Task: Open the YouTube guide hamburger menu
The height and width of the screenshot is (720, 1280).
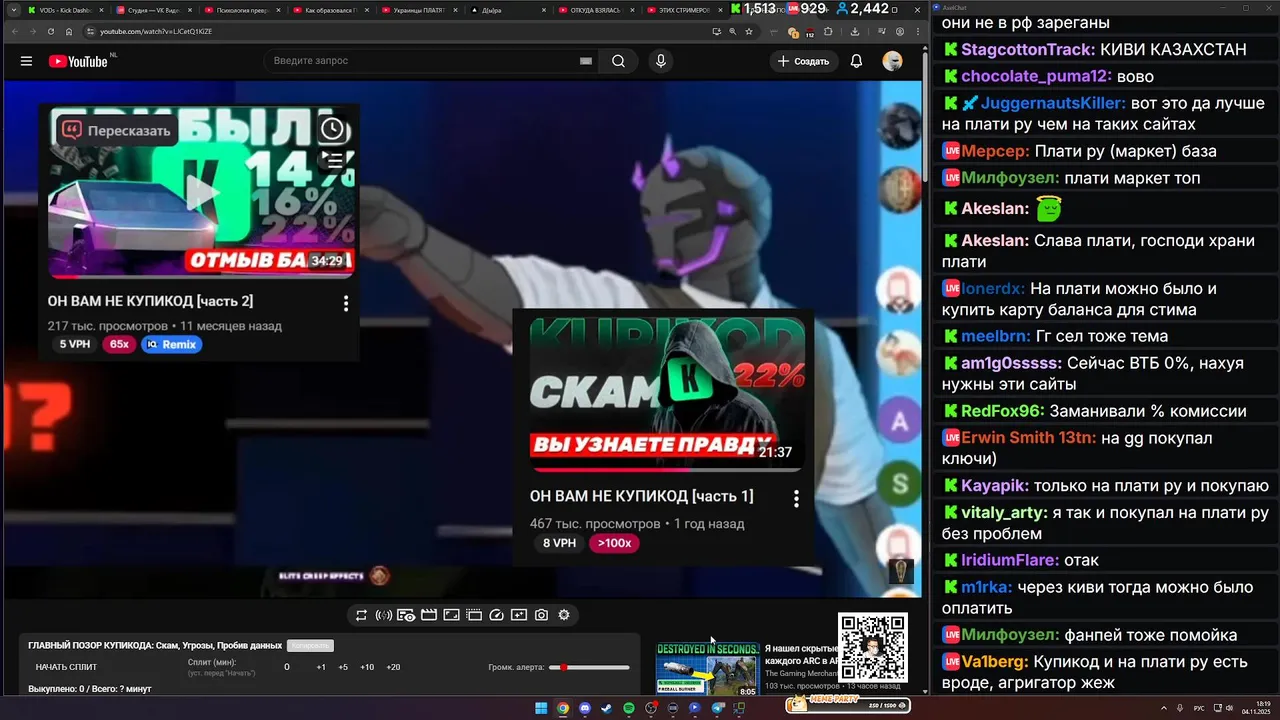Action: click(x=26, y=61)
